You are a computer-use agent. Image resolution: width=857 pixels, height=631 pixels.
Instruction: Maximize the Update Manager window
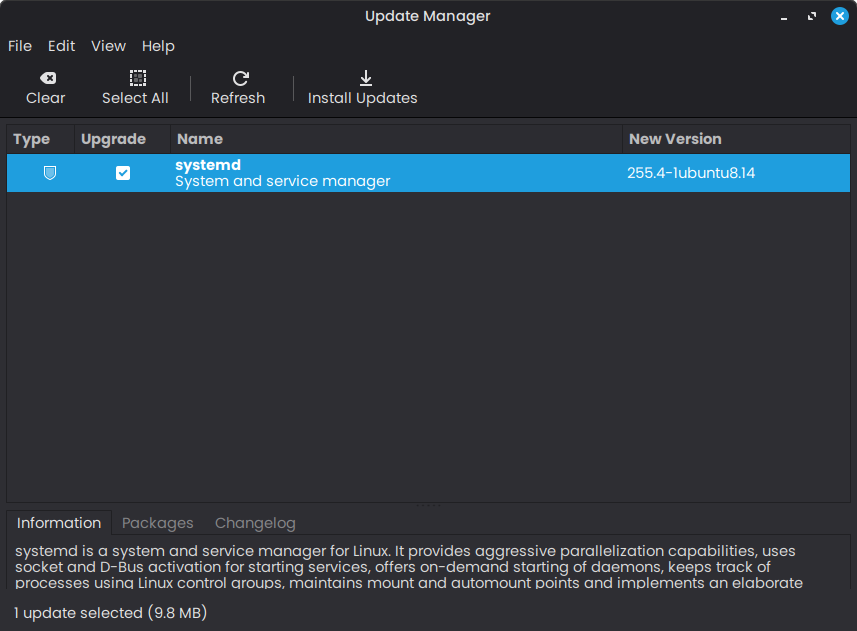pyautogui.click(x=813, y=16)
